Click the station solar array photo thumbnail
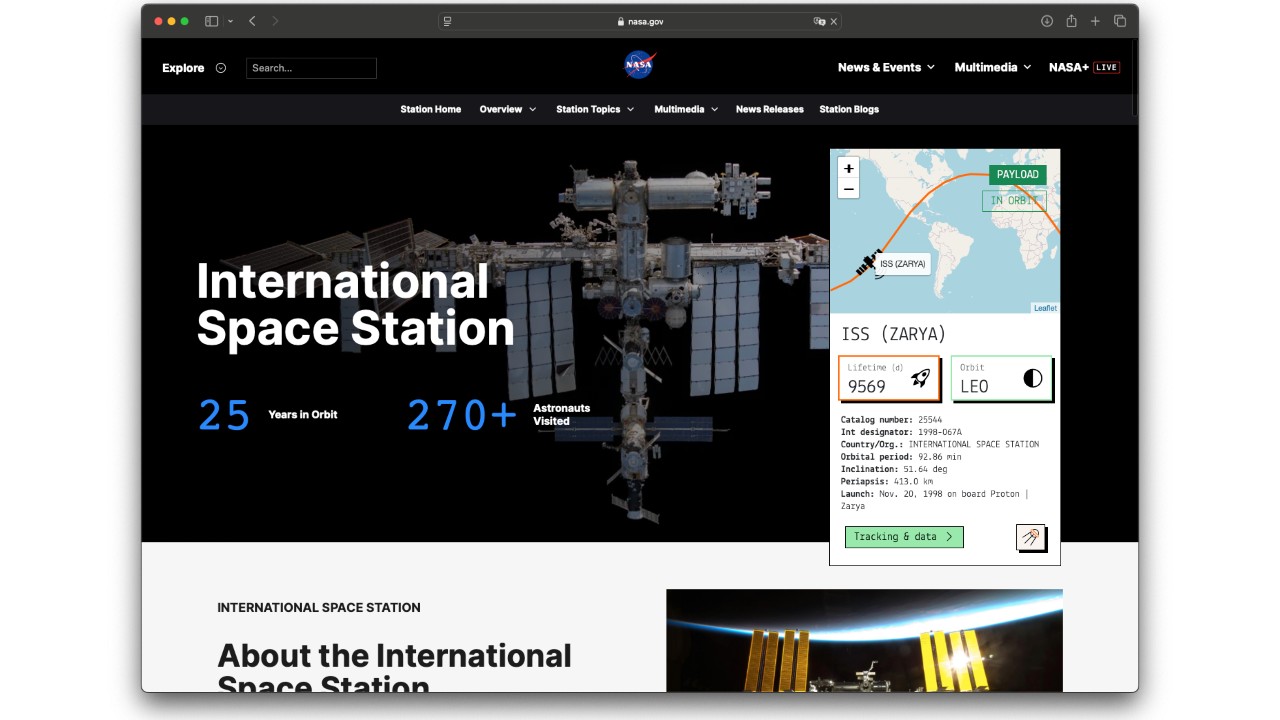1280x720 pixels. [x=864, y=640]
